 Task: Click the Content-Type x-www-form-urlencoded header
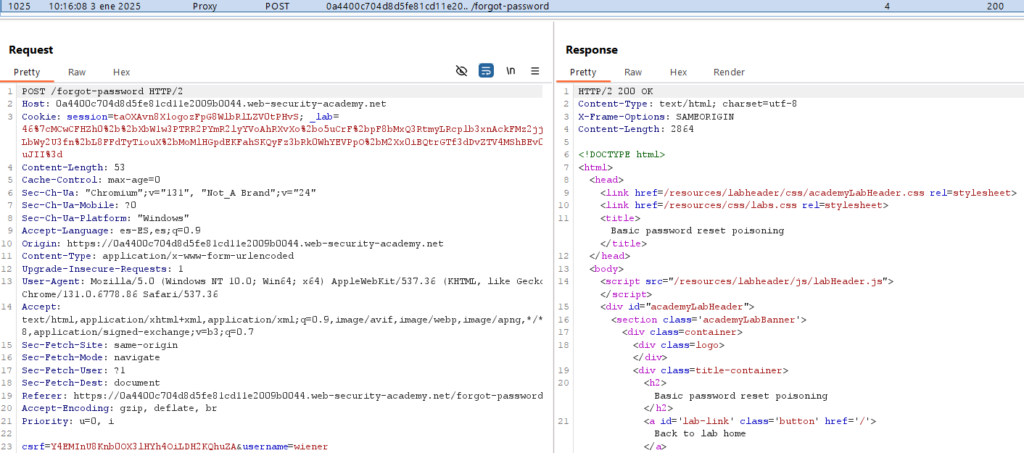point(157,256)
